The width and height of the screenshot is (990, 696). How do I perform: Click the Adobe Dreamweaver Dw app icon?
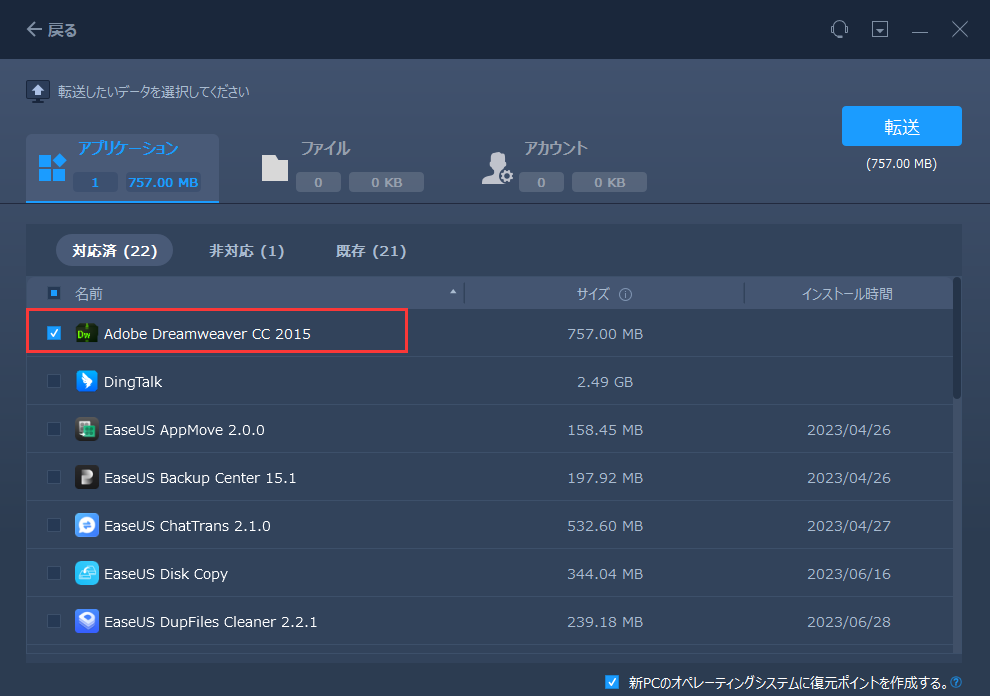(x=86, y=332)
